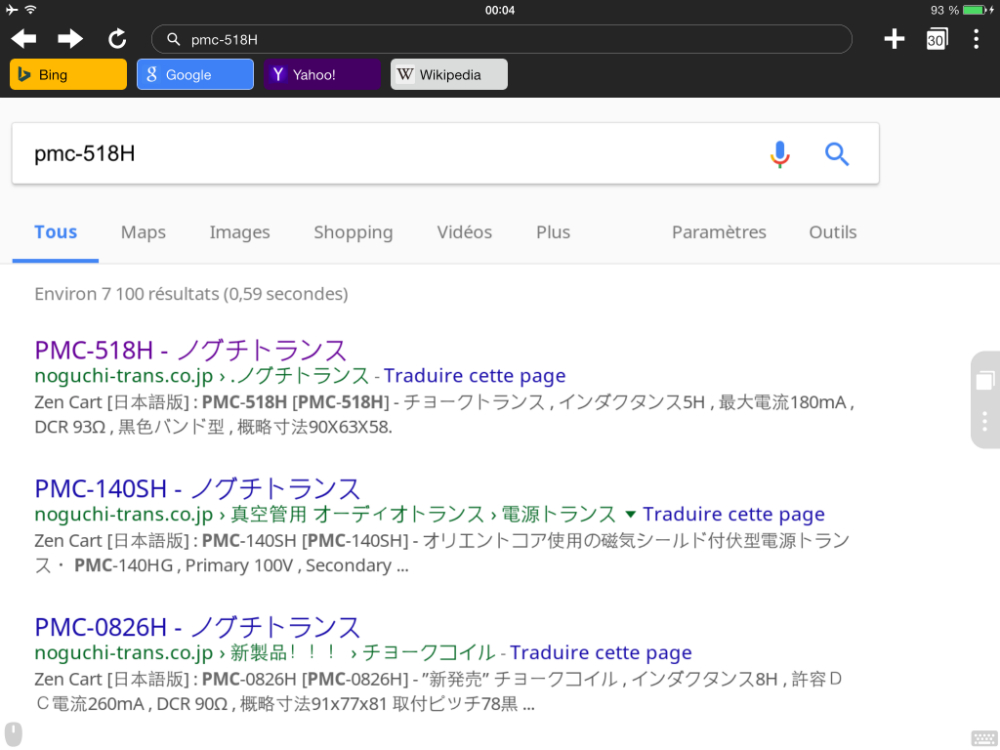The image size is (1000, 750).
Task: Submit search with the blue magnifier icon
Action: (836, 154)
